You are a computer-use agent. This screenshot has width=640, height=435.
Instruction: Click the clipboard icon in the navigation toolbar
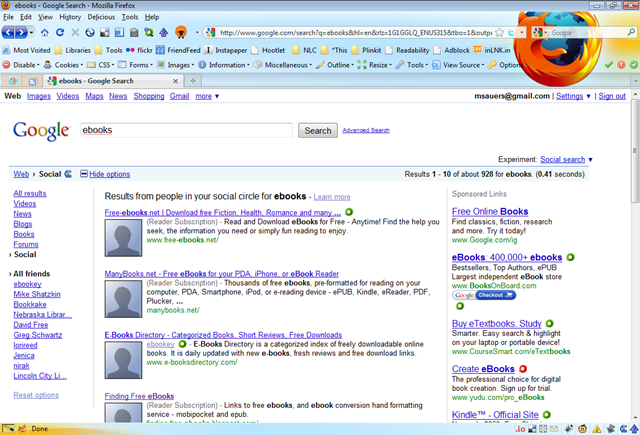(x=134, y=32)
